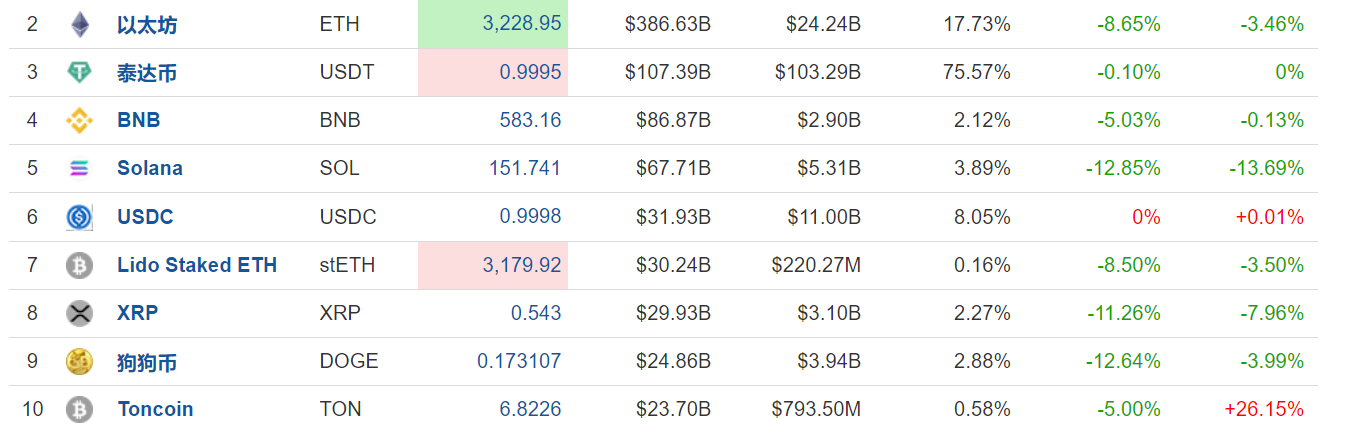This screenshot has width=1364, height=435.
Task: Click the Tether USDT logo icon
Action: coord(79,72)
